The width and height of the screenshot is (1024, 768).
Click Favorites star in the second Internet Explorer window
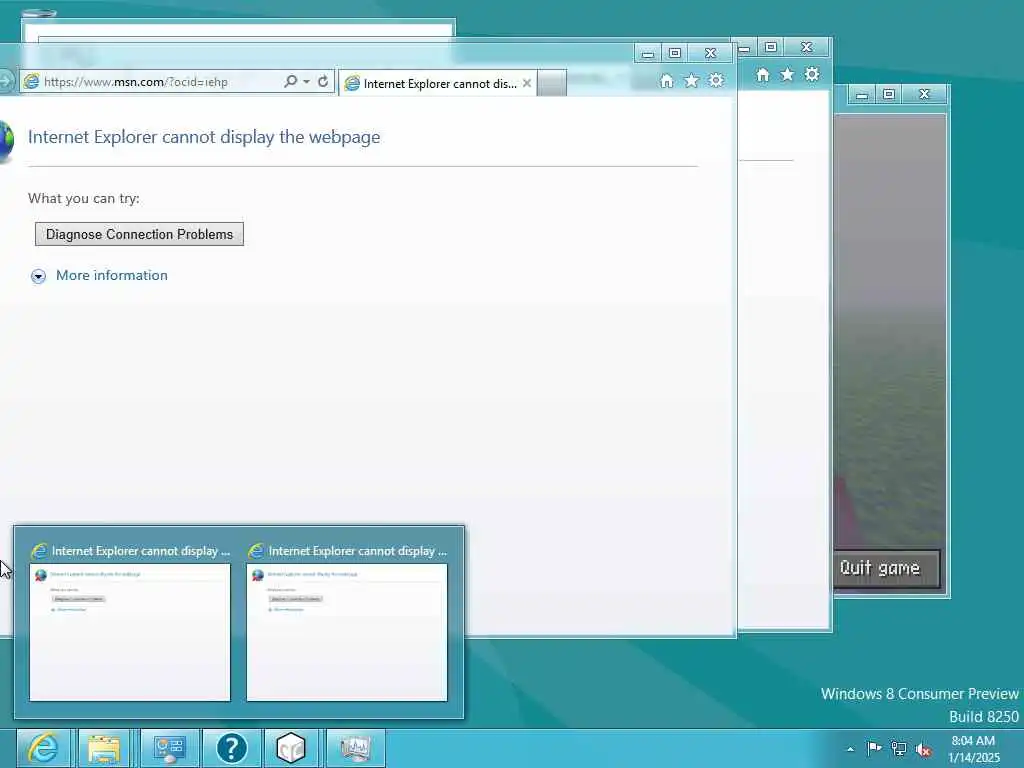point(787,74)
